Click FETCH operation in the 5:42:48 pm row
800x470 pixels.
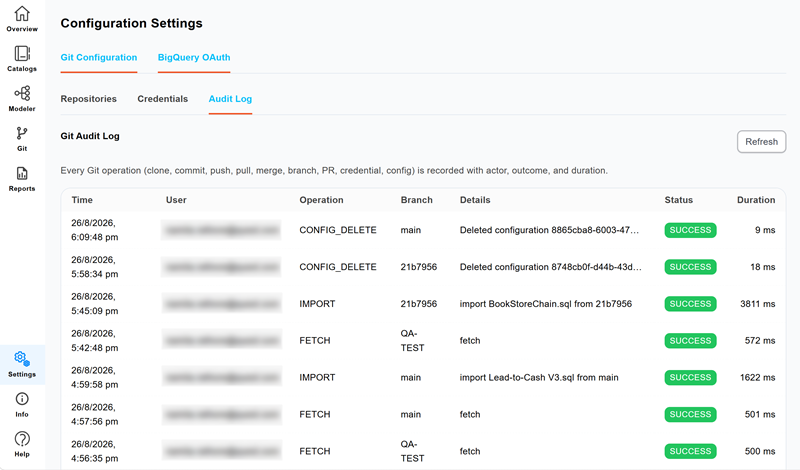(315, 340)
